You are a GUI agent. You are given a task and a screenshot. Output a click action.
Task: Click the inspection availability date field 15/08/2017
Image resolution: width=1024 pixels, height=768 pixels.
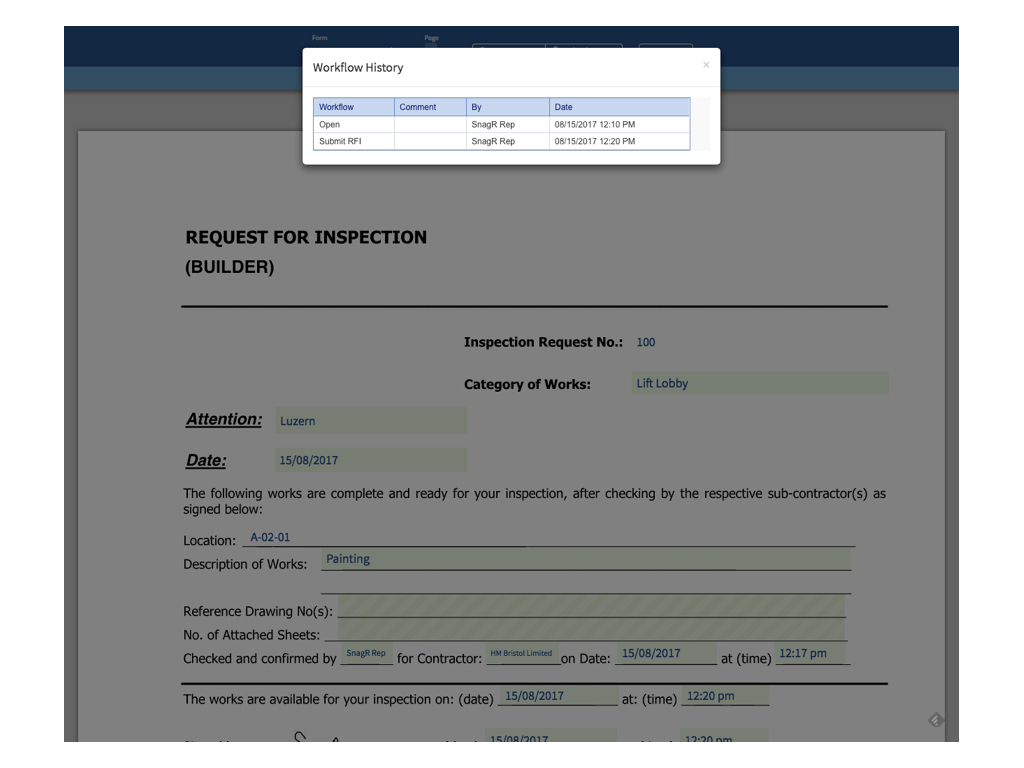pyautogui.click(x=558, y=696)
